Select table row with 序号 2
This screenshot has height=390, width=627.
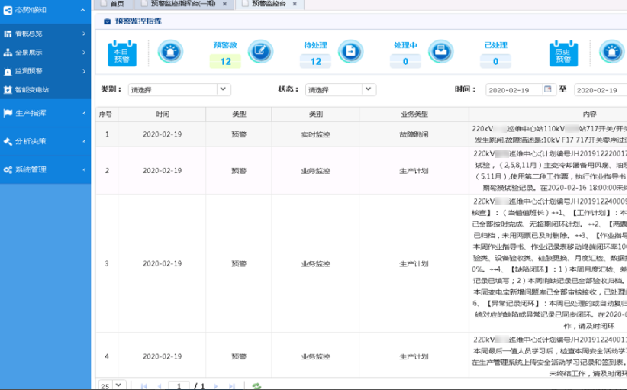point(361,171)
